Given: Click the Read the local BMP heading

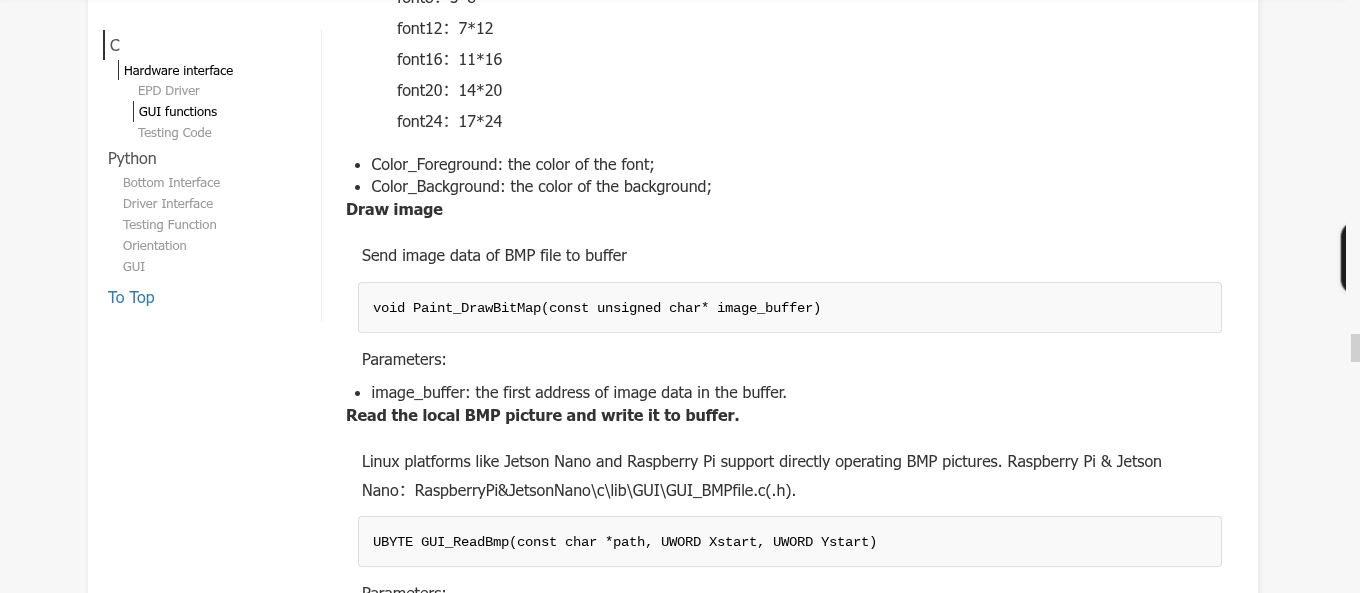Looking at the screenshot, I should pos(542,415).
